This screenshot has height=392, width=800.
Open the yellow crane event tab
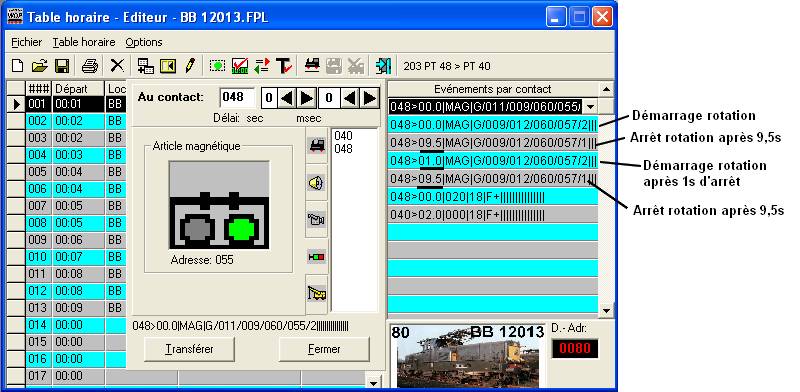316,293
